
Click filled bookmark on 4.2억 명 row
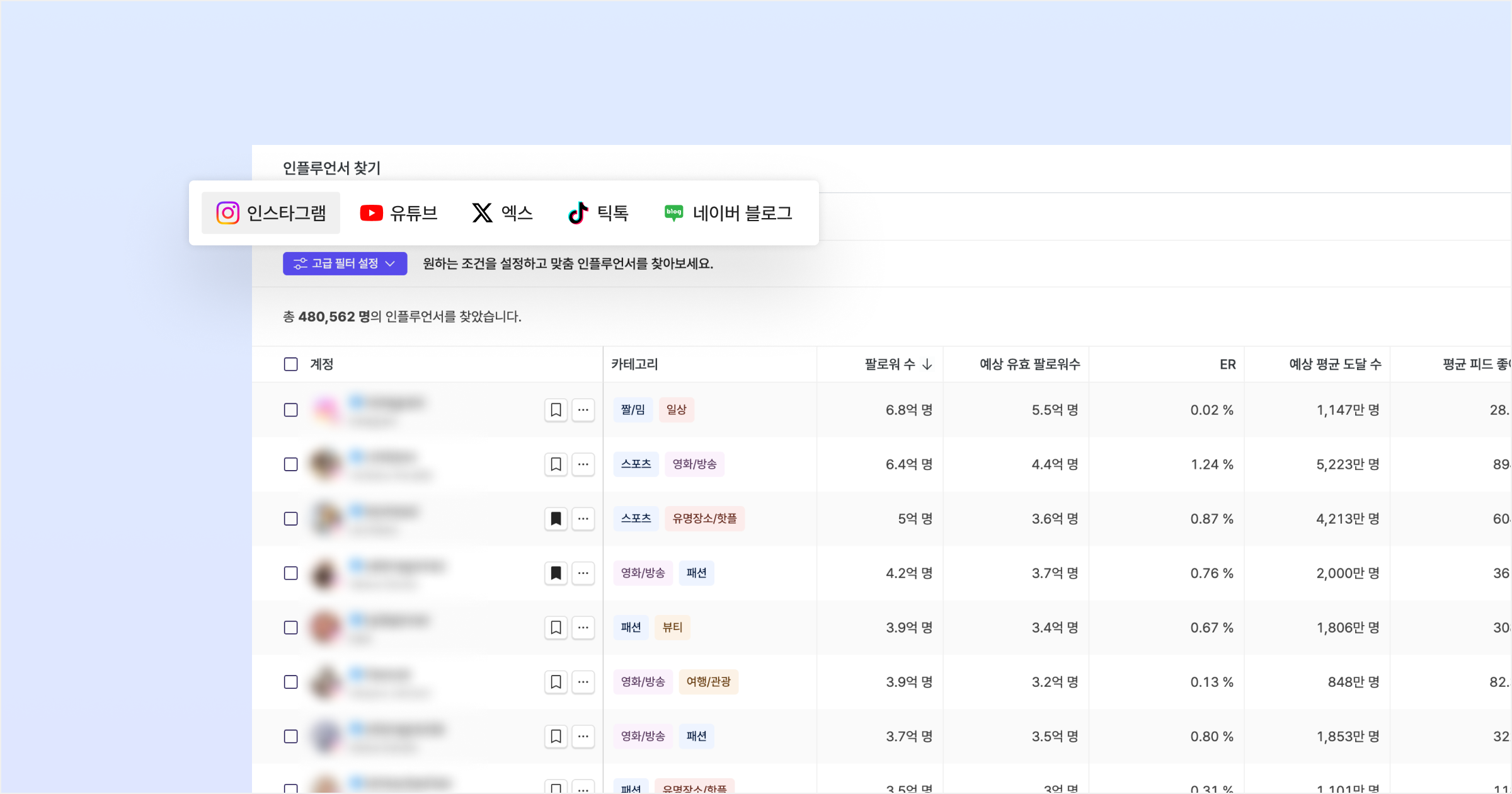tap(556, 573)
